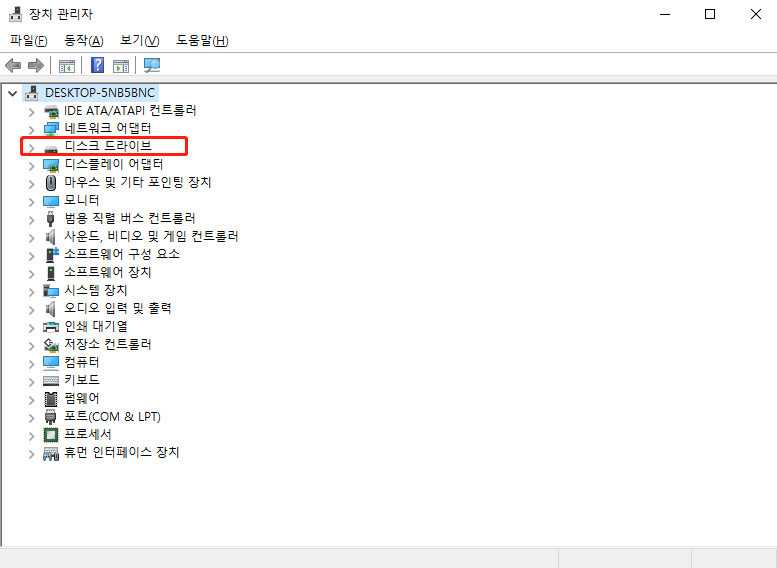
Task: Click the 소프트웨어 장치 icon
Action: click(51, 273)
